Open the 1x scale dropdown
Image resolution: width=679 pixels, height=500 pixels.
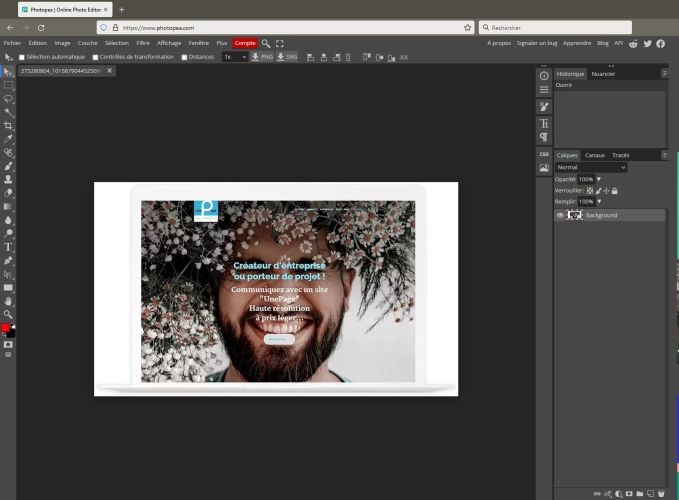pyautogui.click(x=235, y=57)
